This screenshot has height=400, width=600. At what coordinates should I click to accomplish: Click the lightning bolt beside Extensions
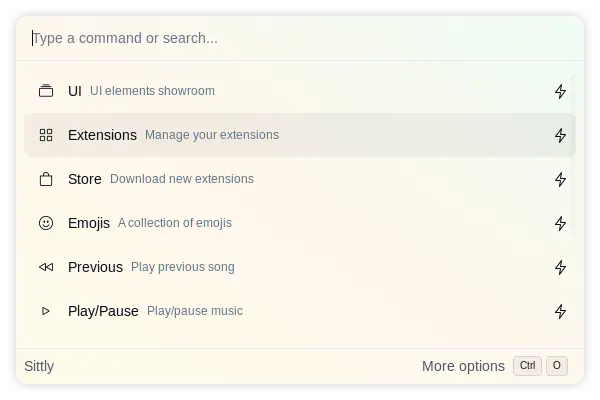[561, 135]
